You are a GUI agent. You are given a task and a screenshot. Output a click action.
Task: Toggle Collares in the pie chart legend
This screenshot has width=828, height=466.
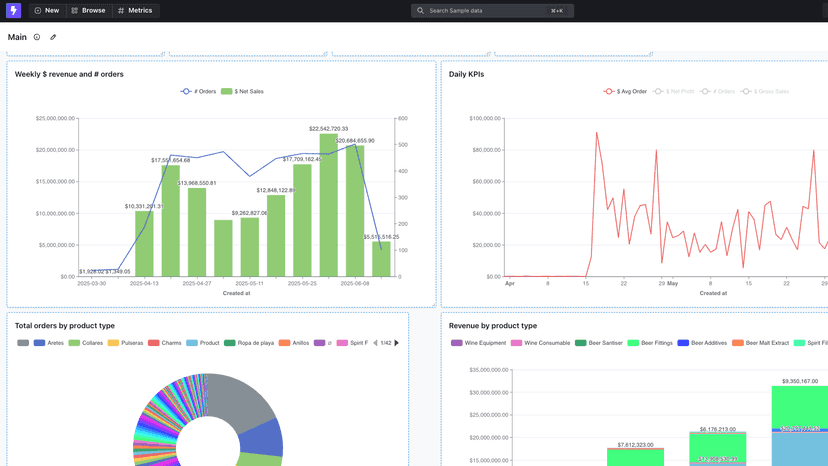[86, 343]
